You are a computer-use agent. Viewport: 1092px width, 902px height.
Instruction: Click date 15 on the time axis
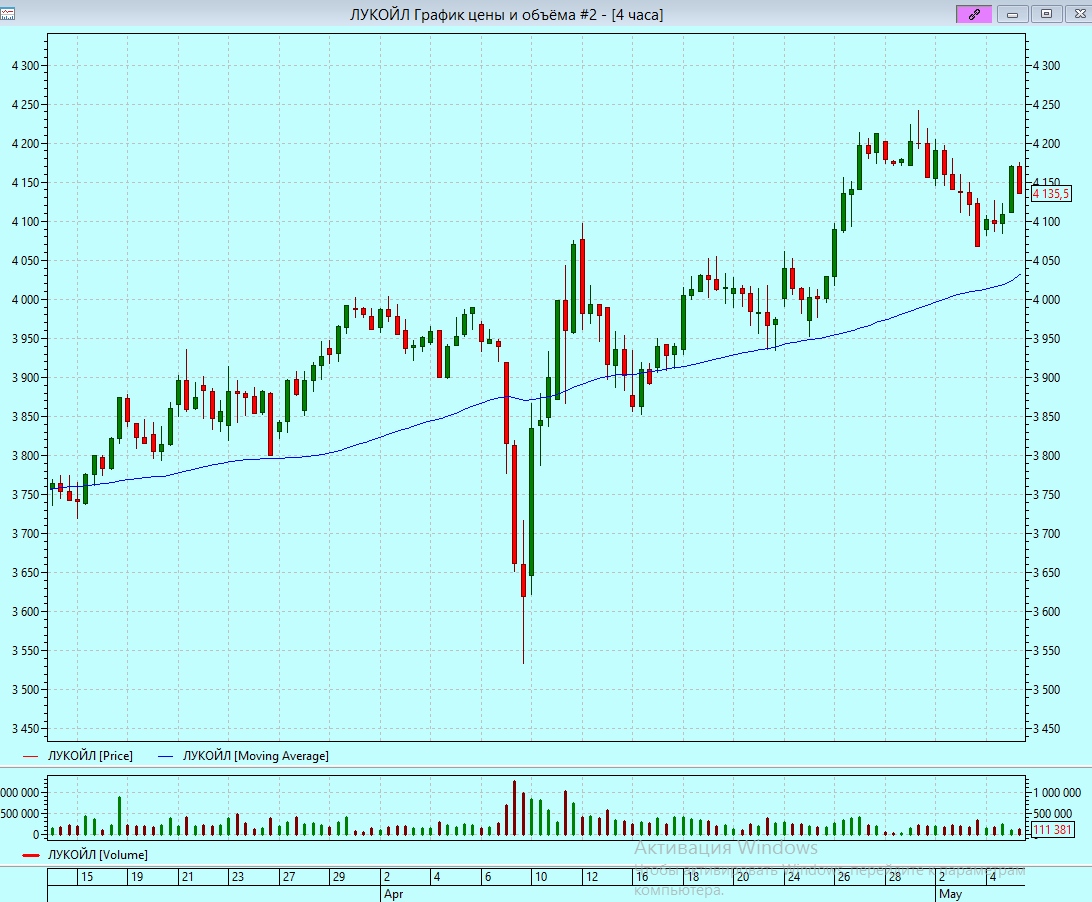point(86,877)
